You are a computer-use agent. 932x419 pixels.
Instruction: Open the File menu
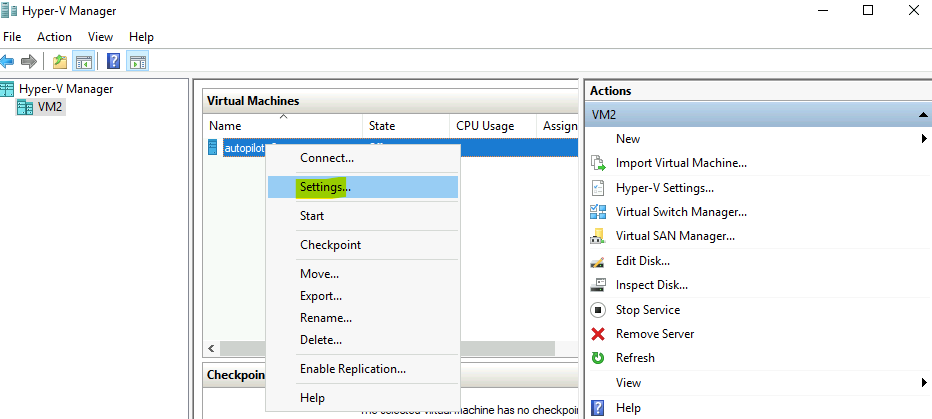(12, 37)
